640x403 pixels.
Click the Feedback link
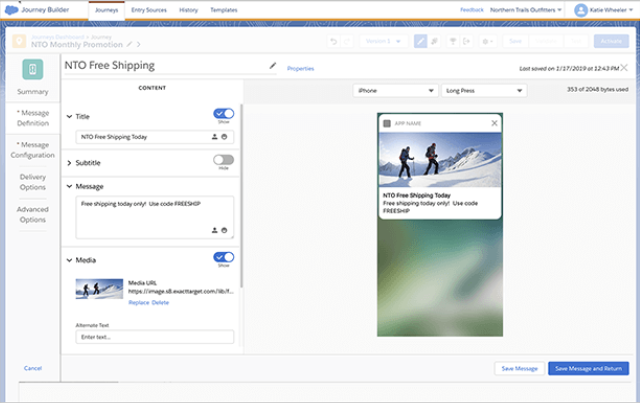pyautogui.click(x=471, y=10)
